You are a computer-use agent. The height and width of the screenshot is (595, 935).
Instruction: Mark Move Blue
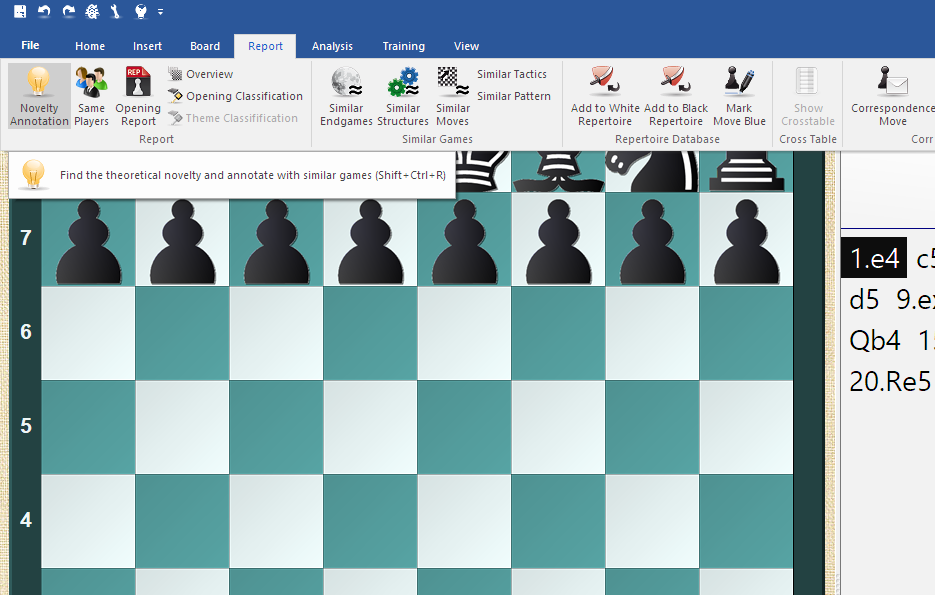pyautogui.click(x=739, y=95)
